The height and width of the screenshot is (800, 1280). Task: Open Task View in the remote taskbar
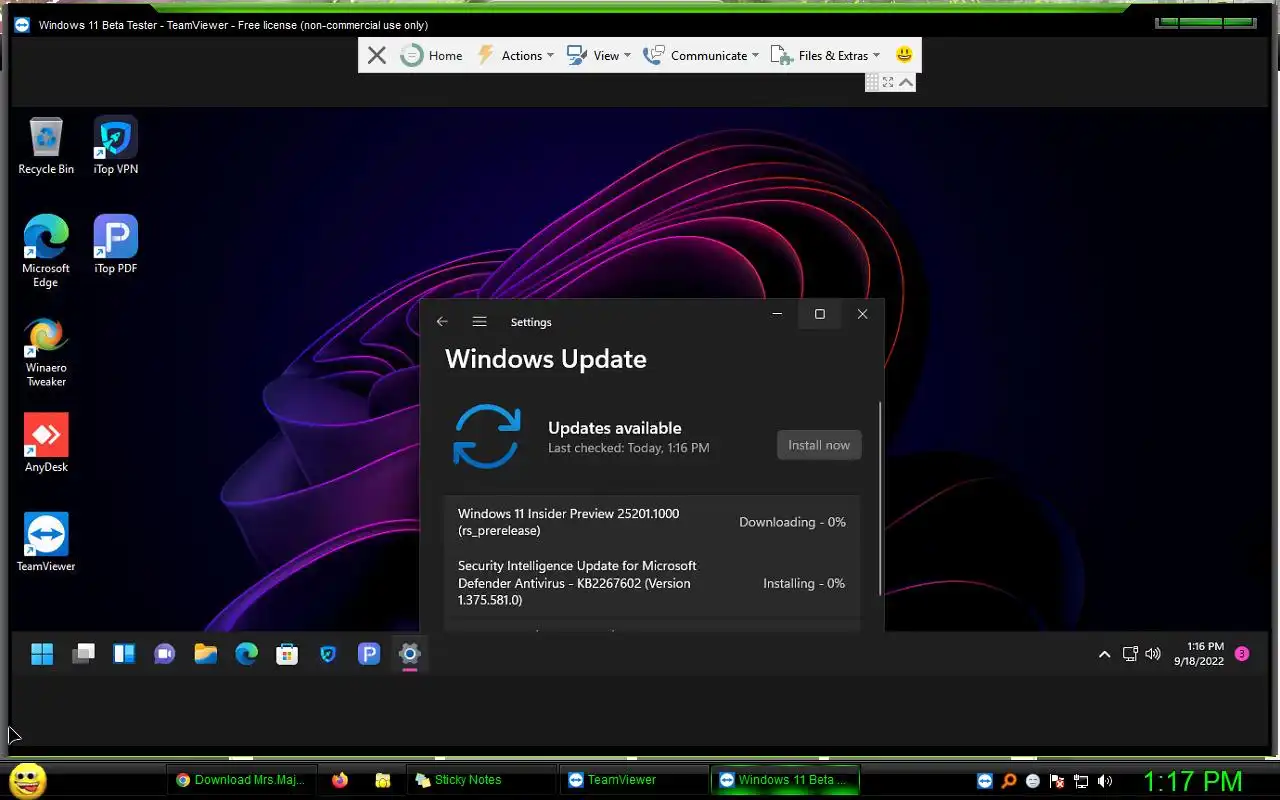pos(83,654)
